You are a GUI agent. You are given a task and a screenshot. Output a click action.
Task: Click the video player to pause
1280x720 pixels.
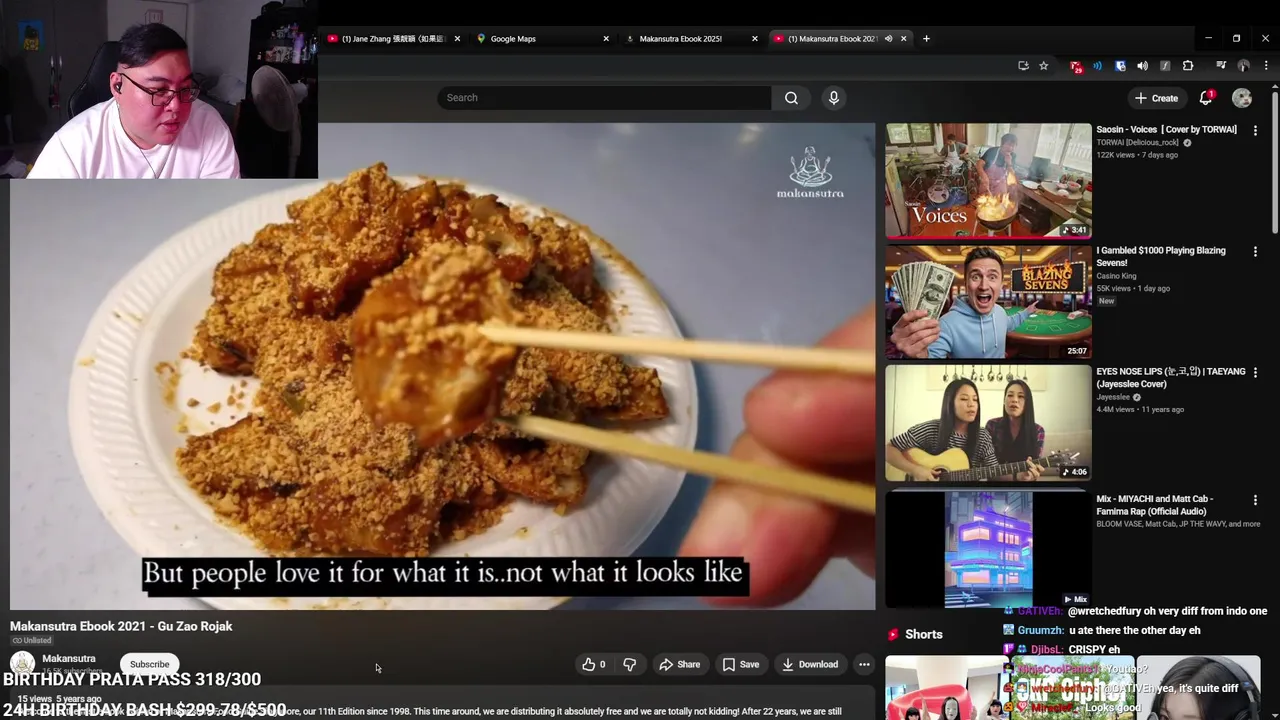[443, 366]
